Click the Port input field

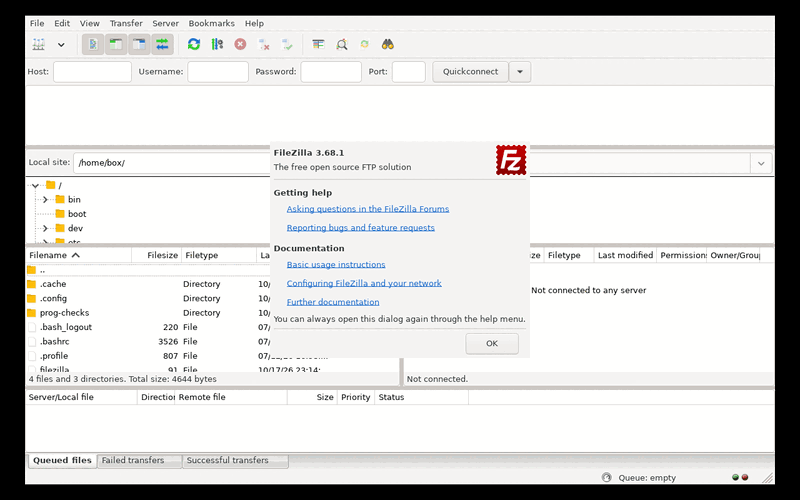pyautogui.click(x=409, y=71)
